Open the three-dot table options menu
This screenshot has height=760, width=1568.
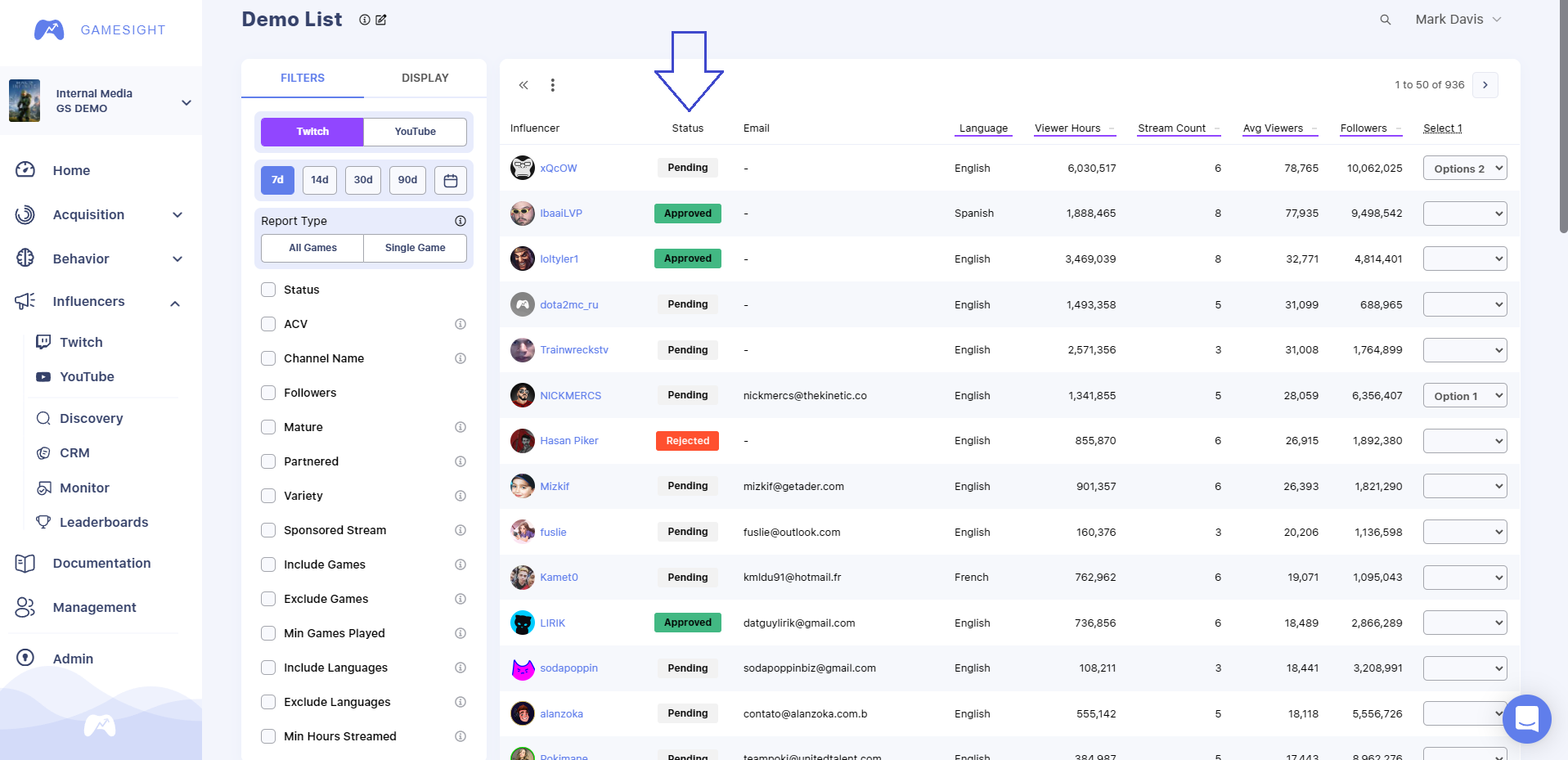[553, 85]
